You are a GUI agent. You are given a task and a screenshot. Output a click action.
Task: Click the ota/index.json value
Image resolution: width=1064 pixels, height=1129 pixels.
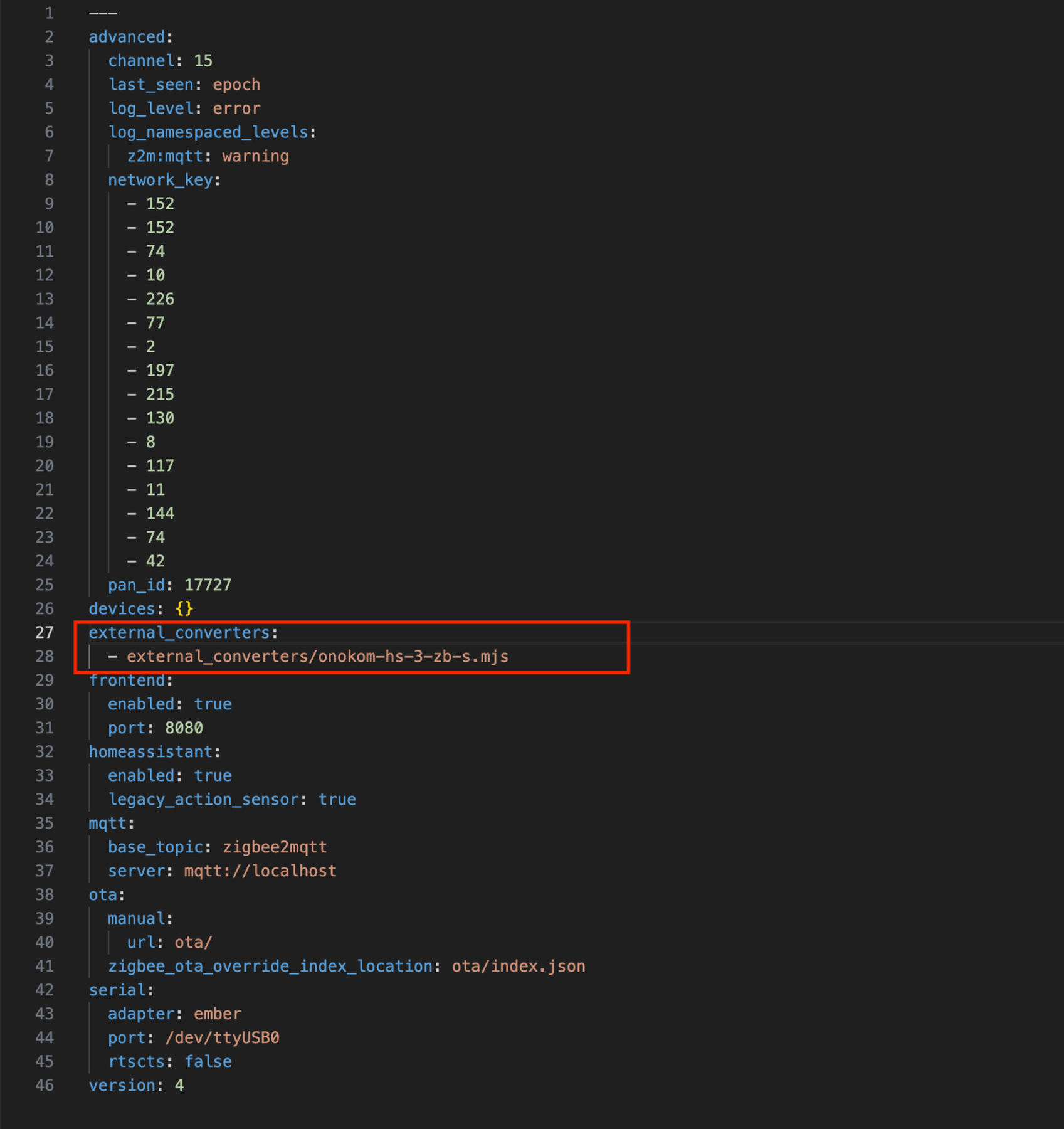pyautogui.click(x=519, y=967)
